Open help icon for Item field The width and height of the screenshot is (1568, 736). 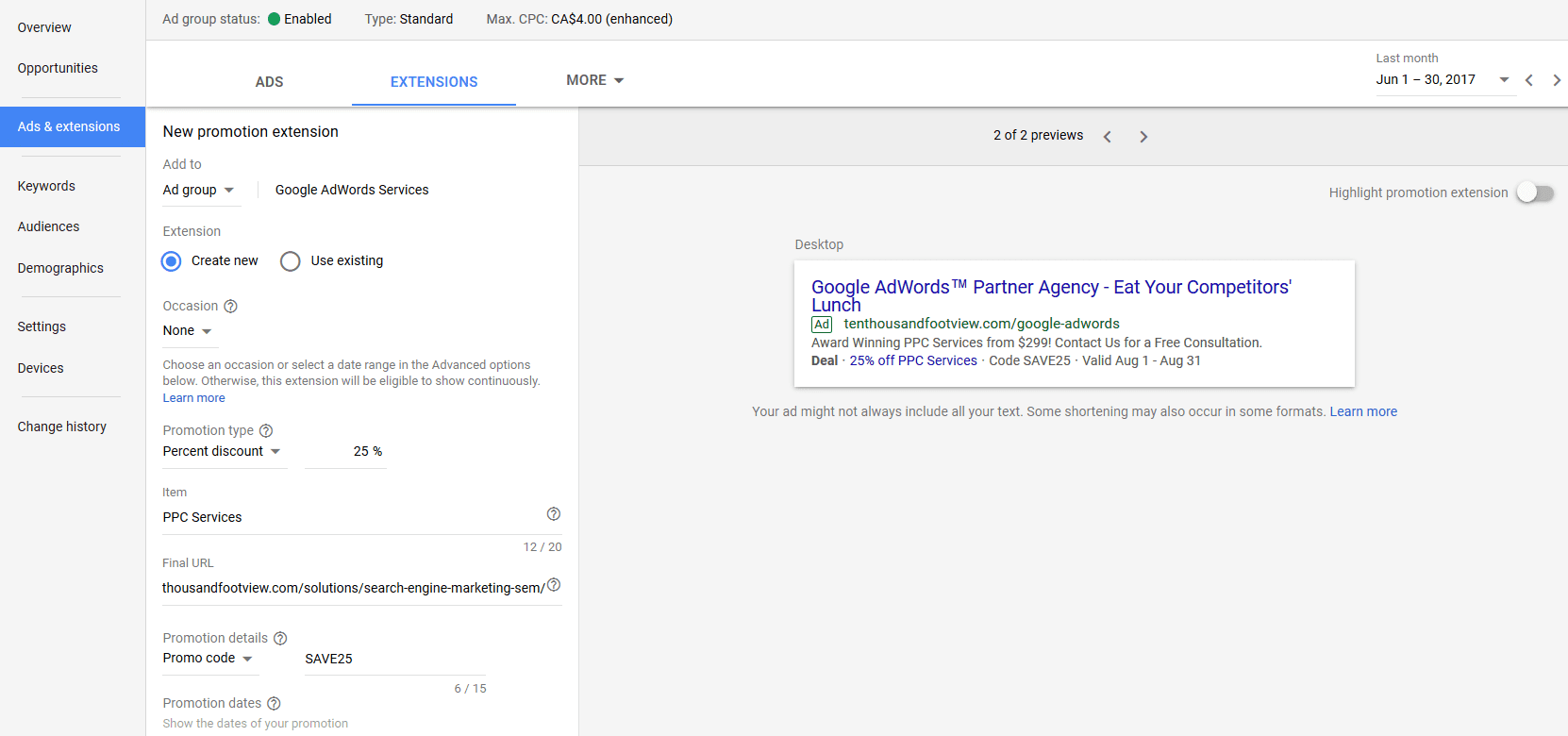coord(554,514)
